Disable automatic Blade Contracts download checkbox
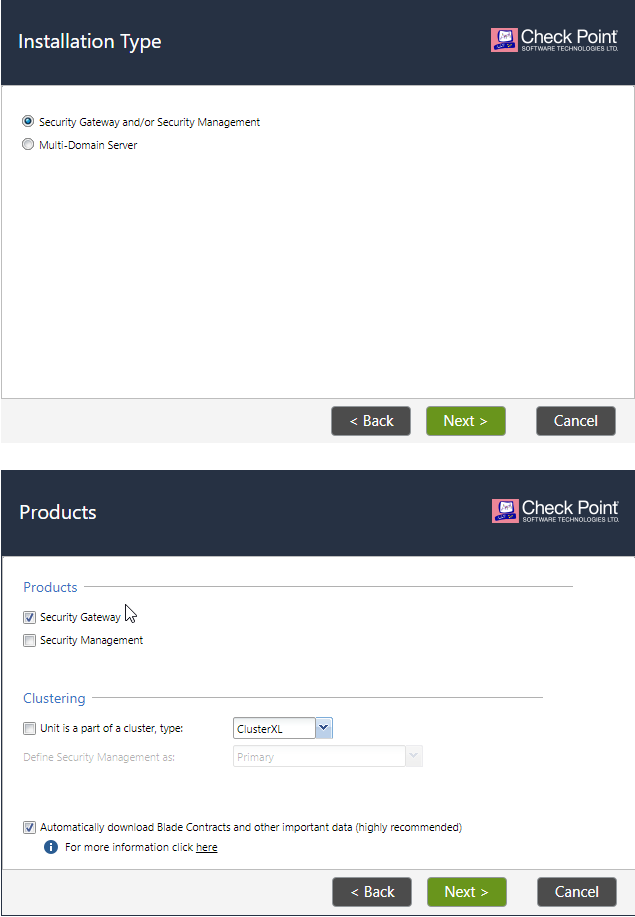 (29, 828)
